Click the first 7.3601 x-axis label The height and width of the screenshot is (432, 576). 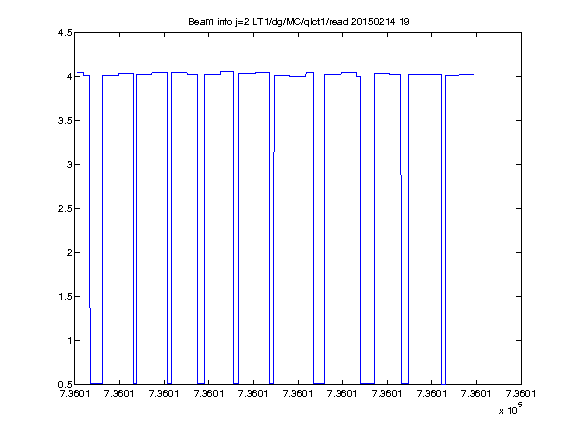75,394
